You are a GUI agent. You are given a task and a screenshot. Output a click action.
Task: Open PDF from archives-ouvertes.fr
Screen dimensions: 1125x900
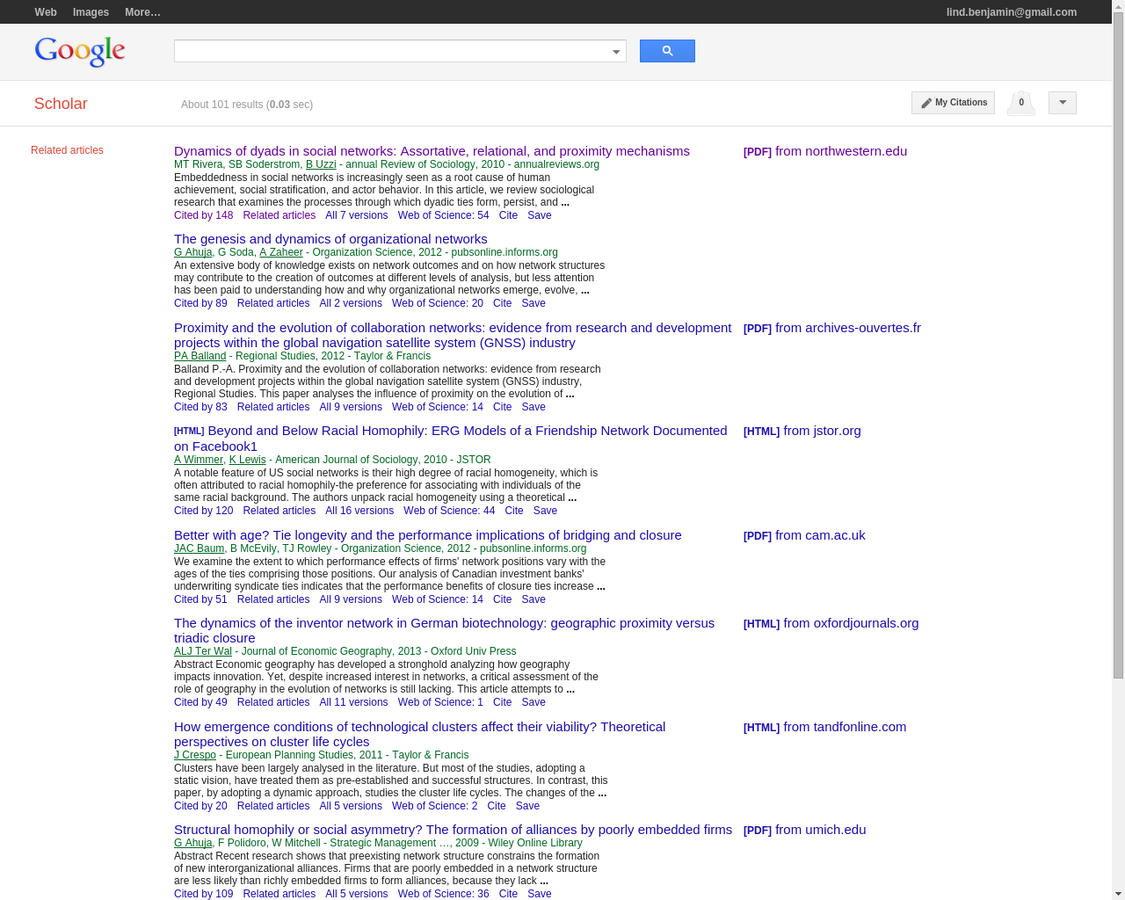tap(832, 328)
